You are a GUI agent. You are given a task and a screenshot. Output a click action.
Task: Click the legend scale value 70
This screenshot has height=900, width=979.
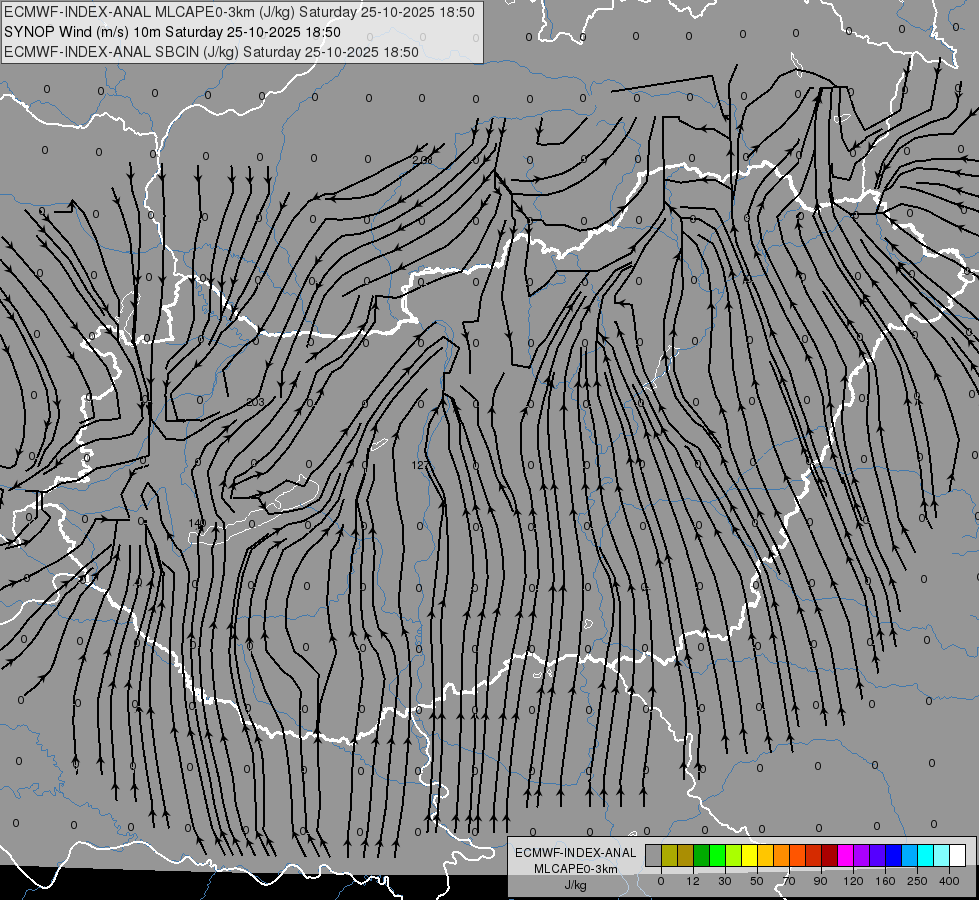(x=789, y=881)
